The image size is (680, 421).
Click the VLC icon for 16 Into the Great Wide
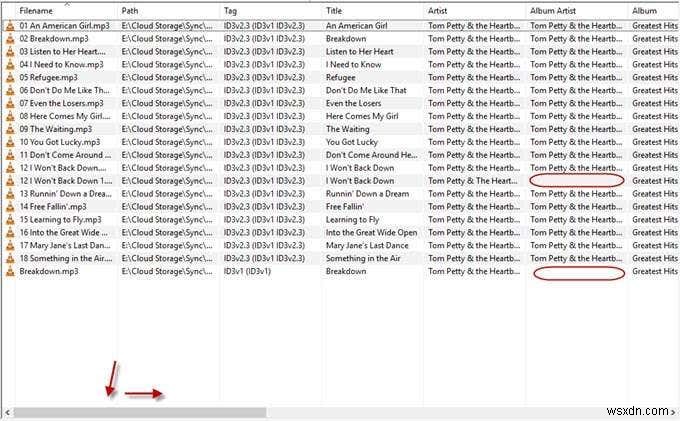(10, 233)
